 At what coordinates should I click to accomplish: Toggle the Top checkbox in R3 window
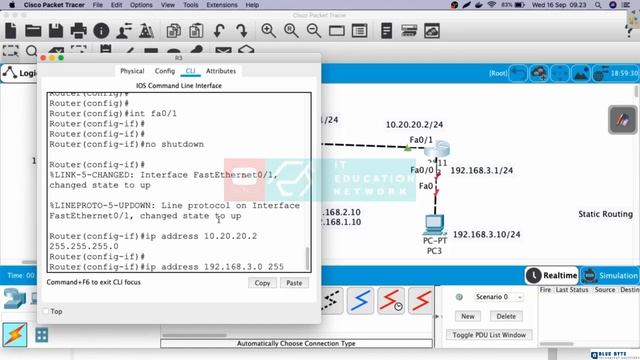tap(46, 311)
